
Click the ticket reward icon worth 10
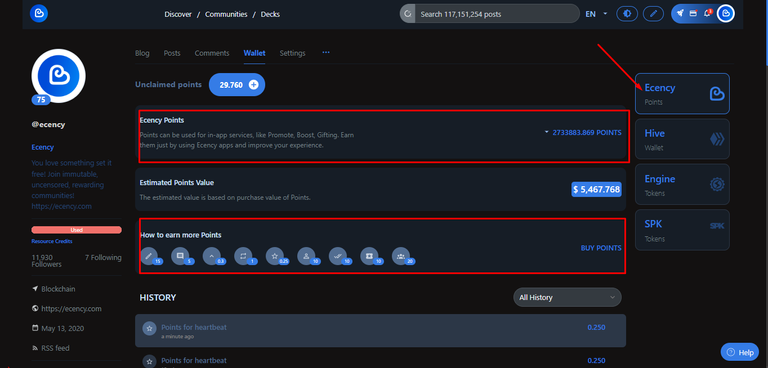tap(370, 256)
